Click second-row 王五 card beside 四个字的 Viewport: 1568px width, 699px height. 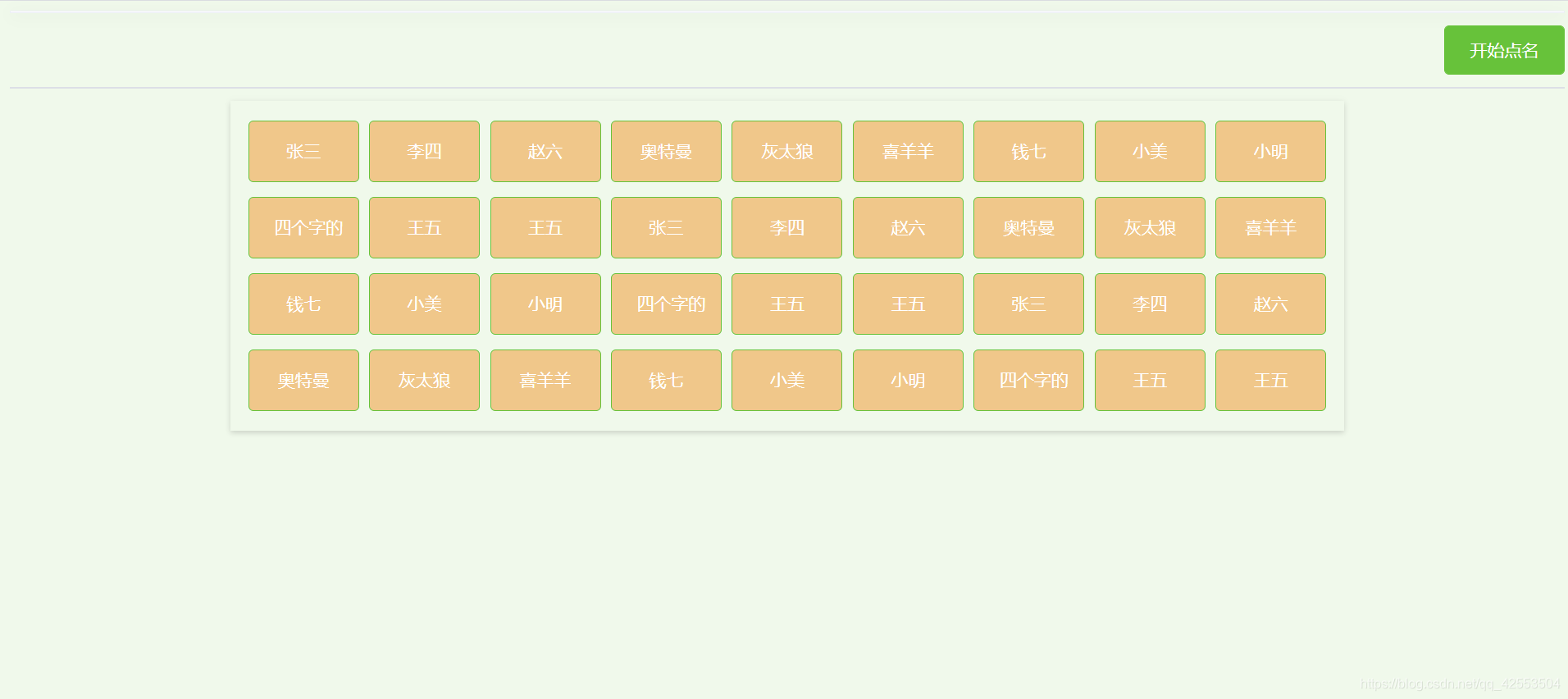(424, 227)
